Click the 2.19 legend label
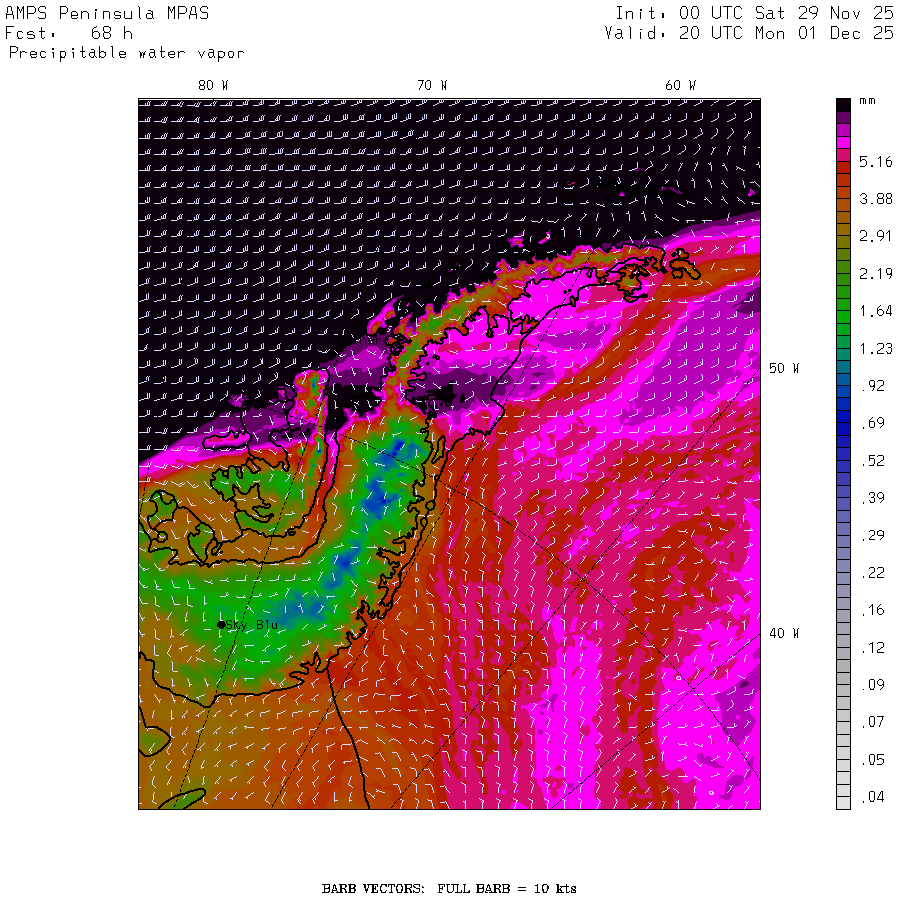Image resolution: width=900 pixels, height=900 pixels. click(874, 274)
